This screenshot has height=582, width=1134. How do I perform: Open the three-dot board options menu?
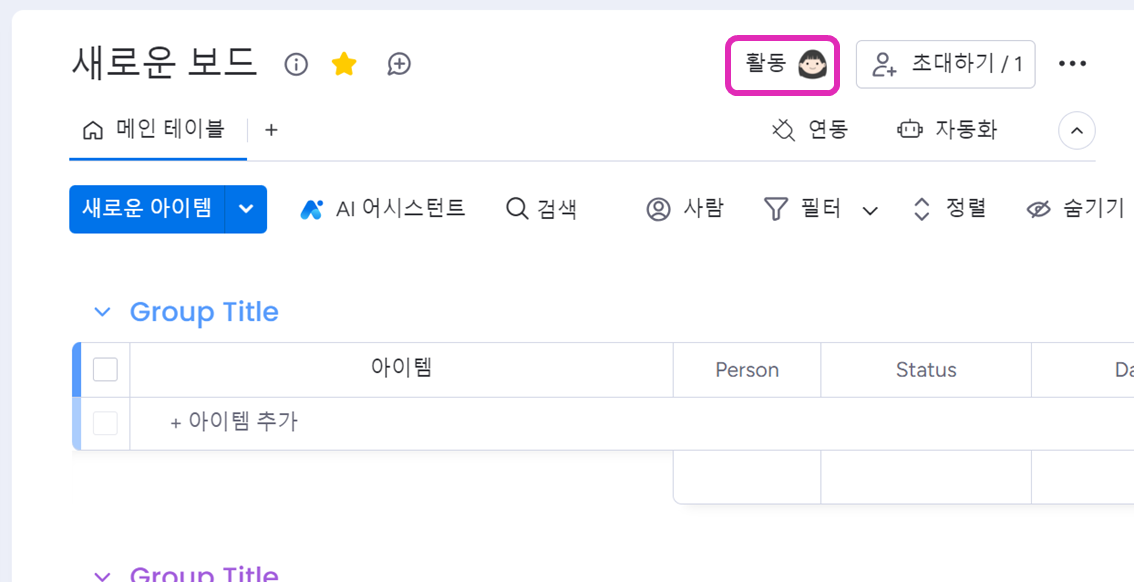(1073, 64)
